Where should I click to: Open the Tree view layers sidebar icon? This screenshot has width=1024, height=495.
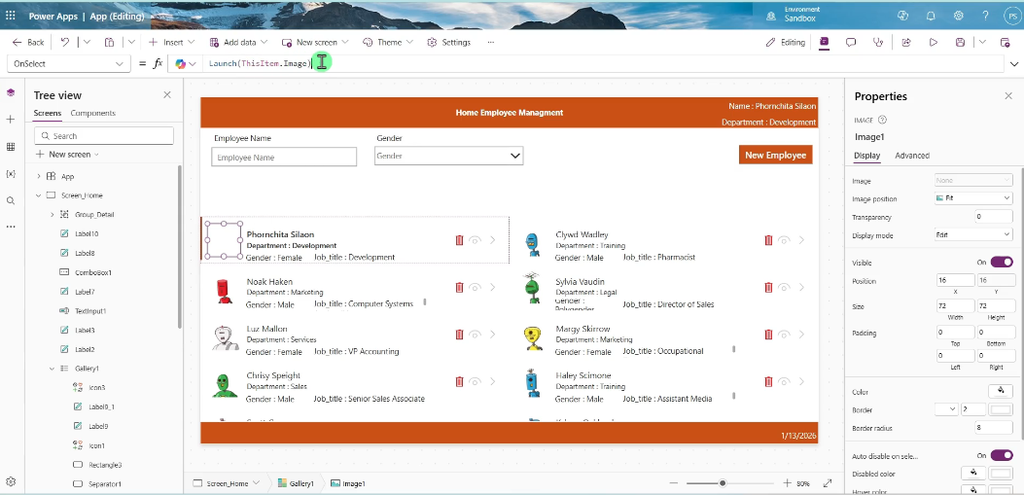10,92
